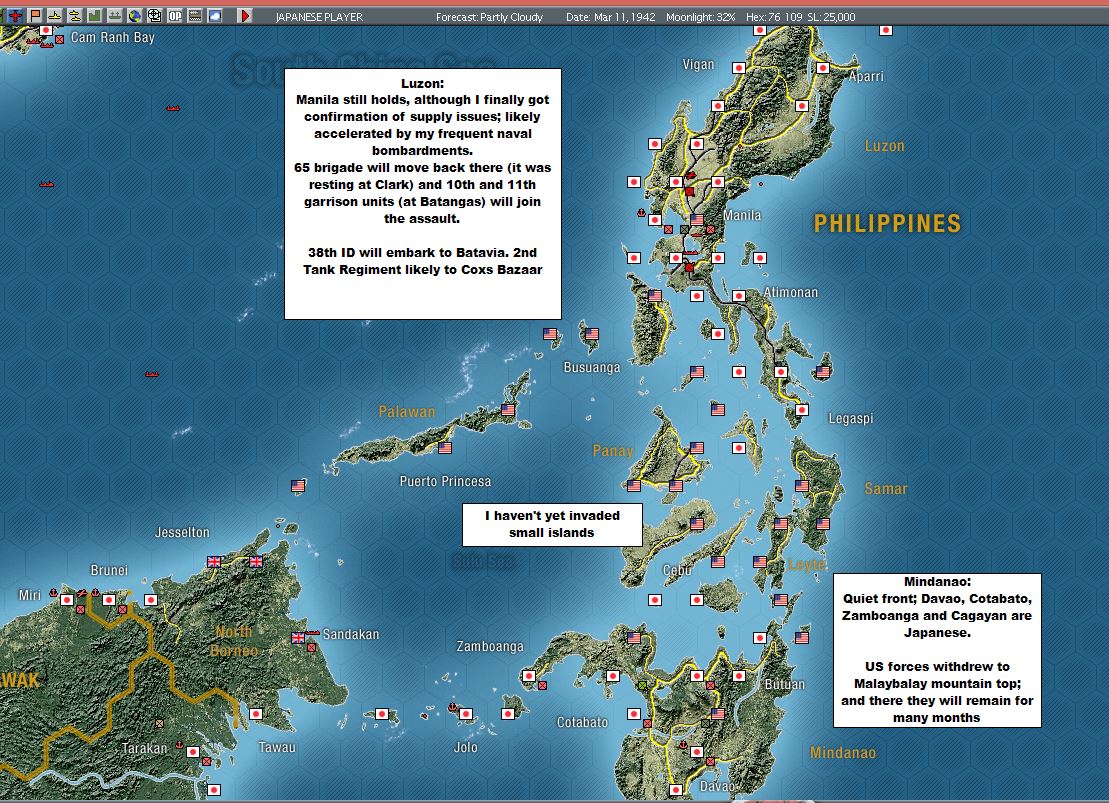
Task: Select the Japanese flag base left of Cotabato
Action: point(634,714)
